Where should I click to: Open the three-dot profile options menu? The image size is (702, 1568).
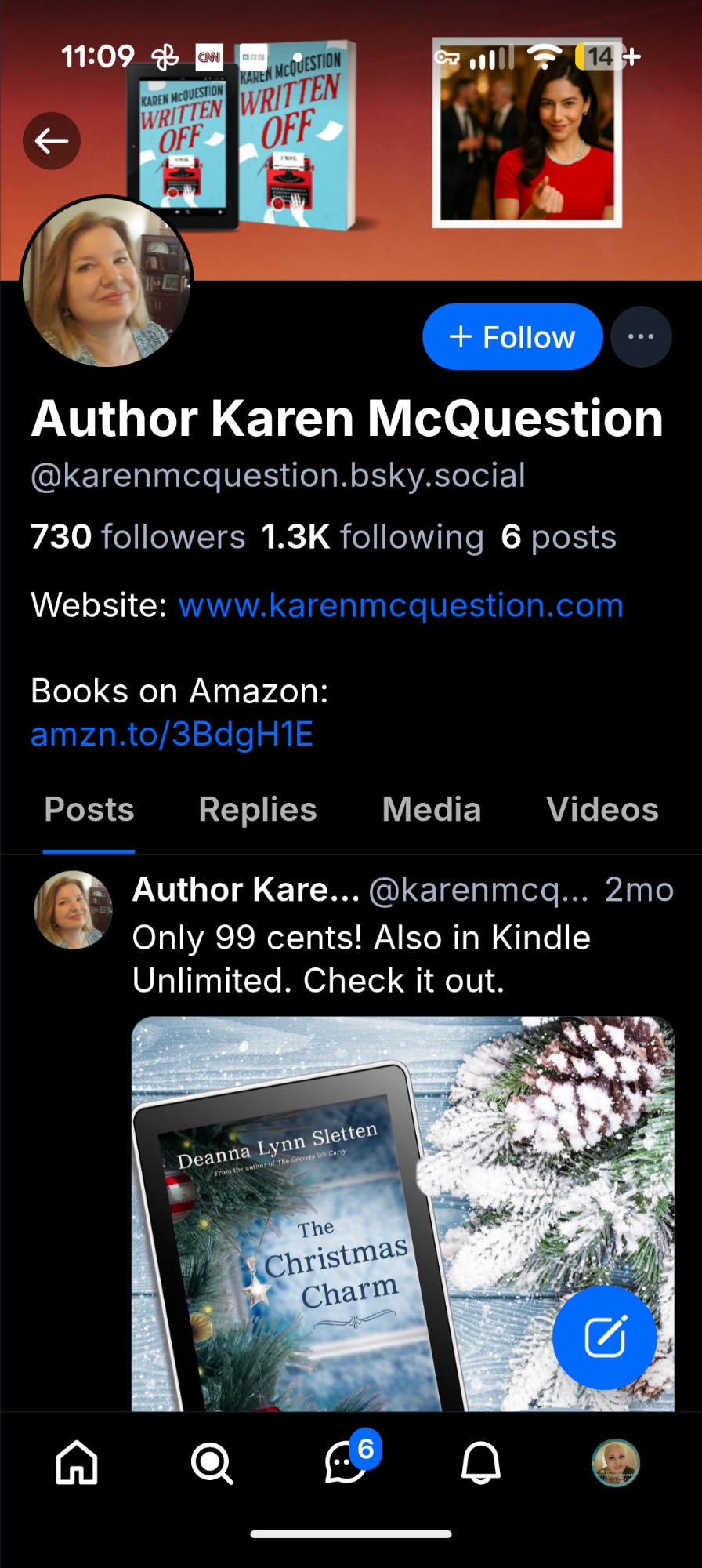[x=641, y=337]
